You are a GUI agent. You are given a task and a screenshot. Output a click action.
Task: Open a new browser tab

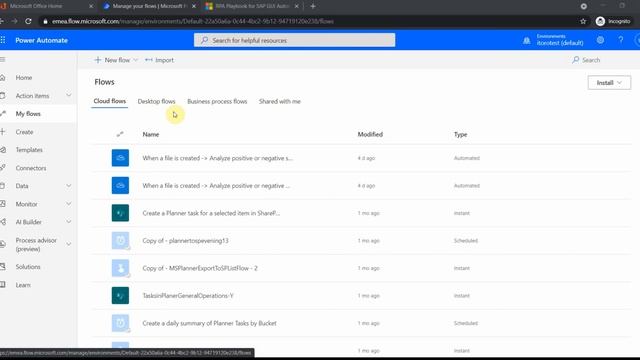[x=313, y=6]
